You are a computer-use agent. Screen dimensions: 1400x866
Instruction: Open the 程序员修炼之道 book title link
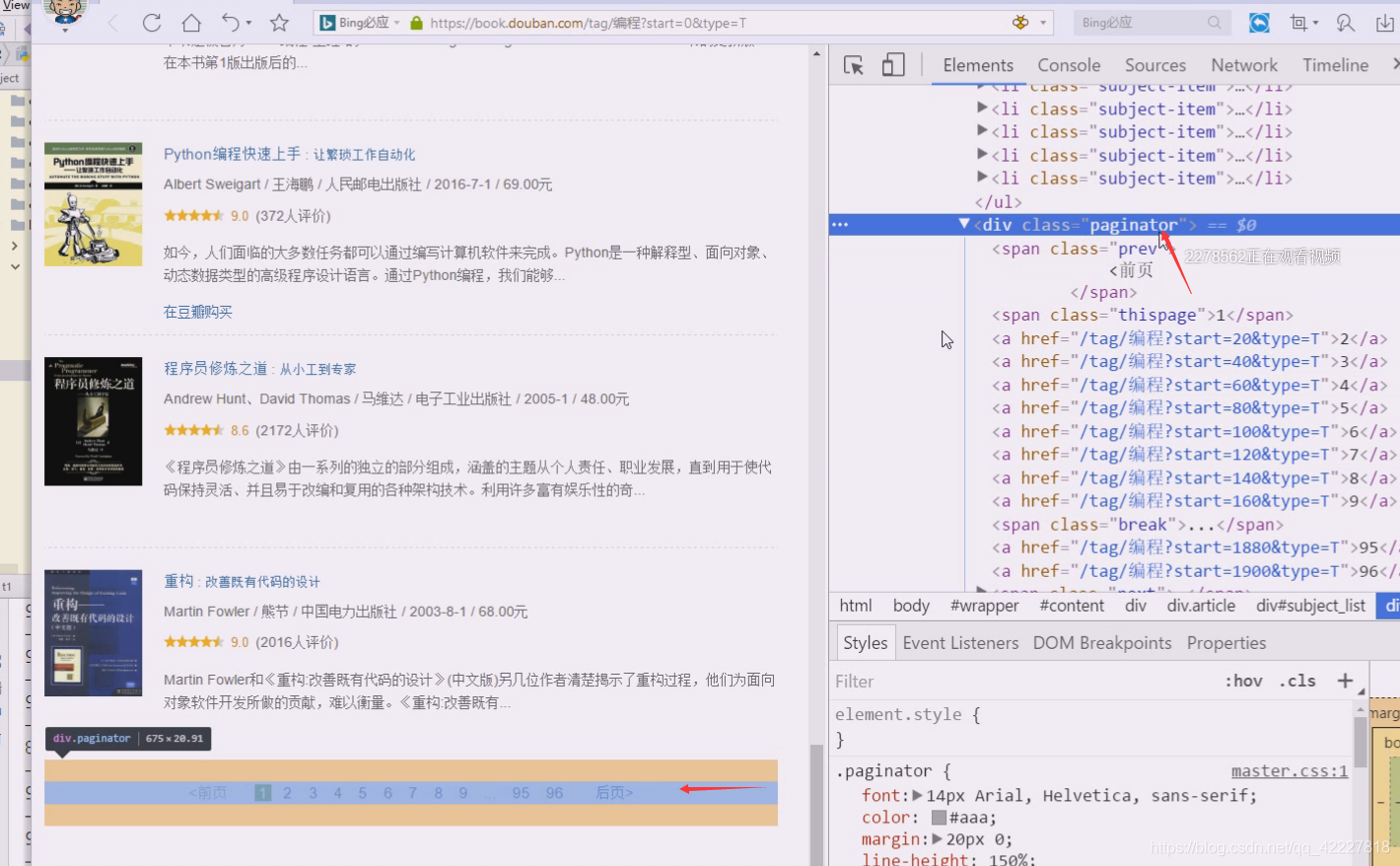(259, 368)
